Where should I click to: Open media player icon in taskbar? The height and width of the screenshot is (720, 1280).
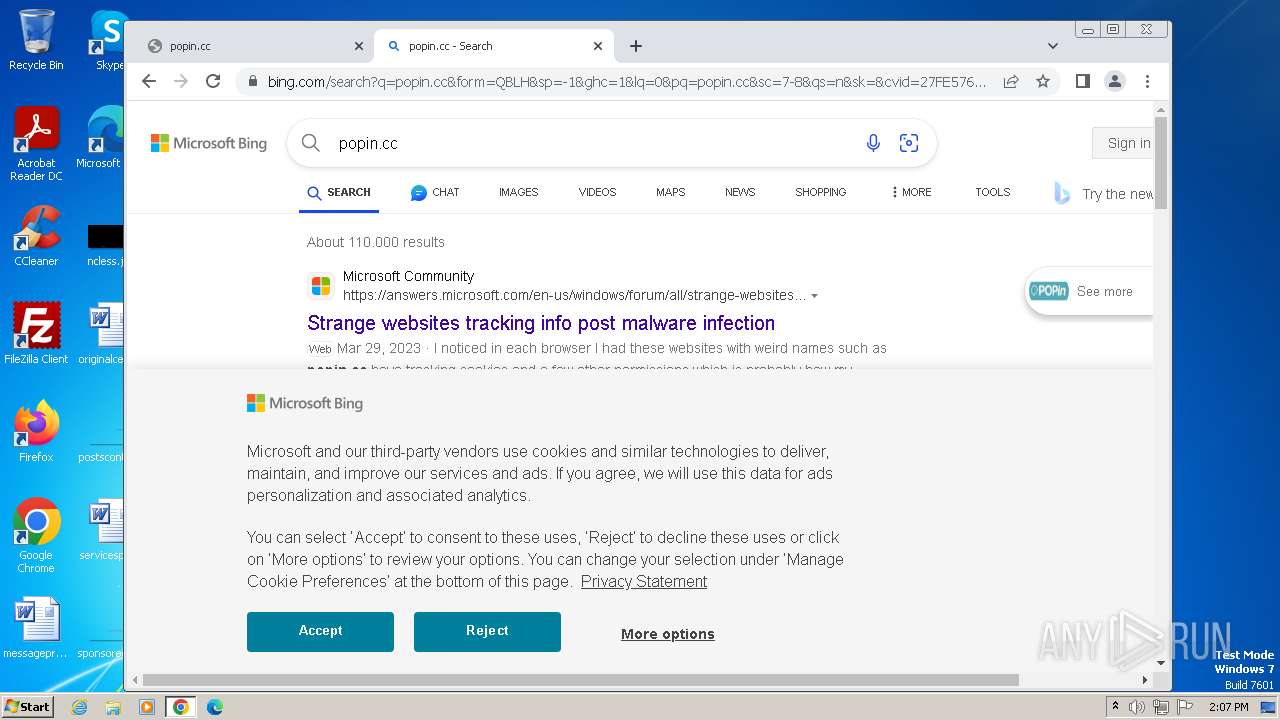point(147,707)
